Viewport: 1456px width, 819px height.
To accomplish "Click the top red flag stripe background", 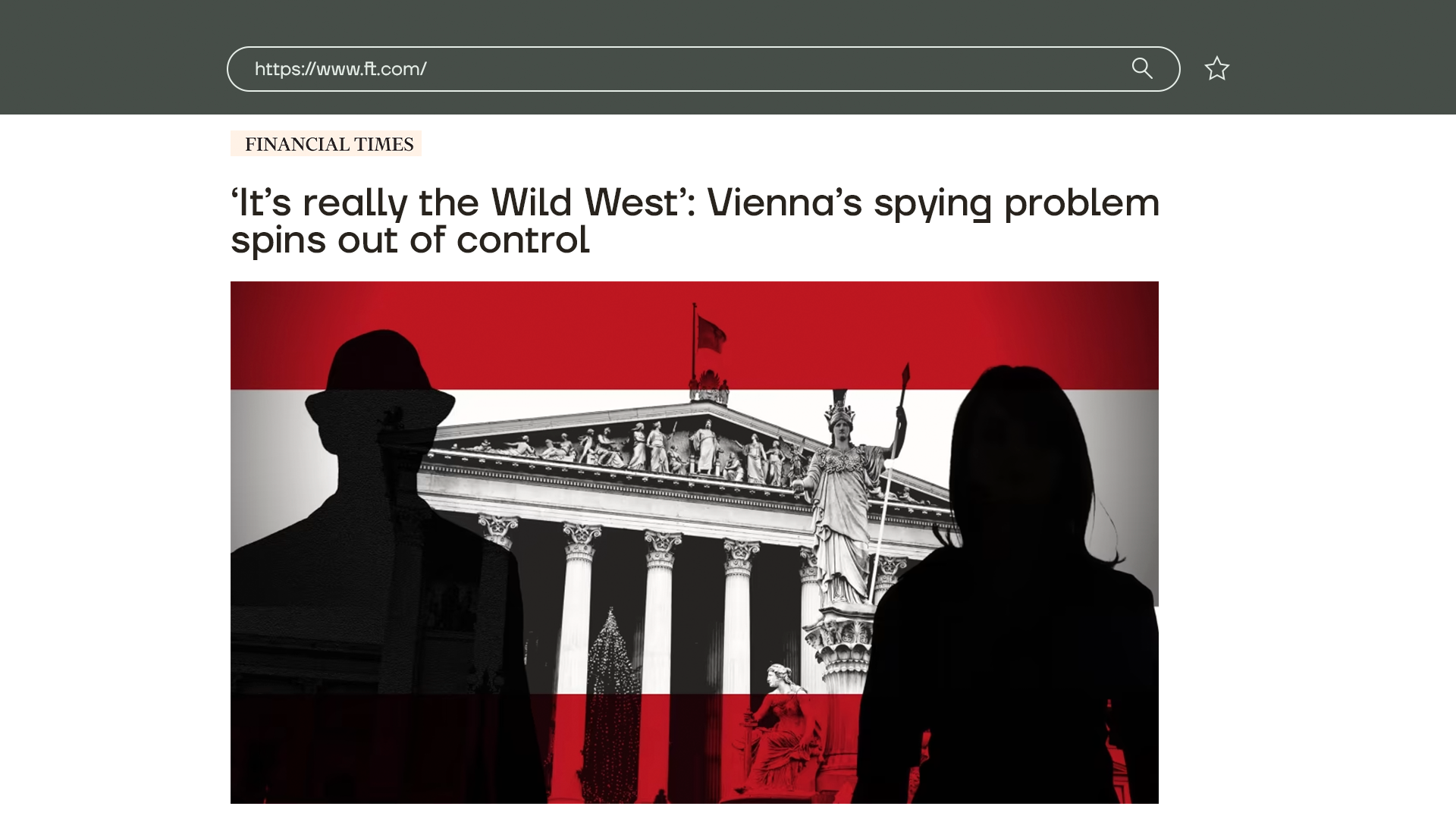I will pyautogui.click(x=694, y=335).
